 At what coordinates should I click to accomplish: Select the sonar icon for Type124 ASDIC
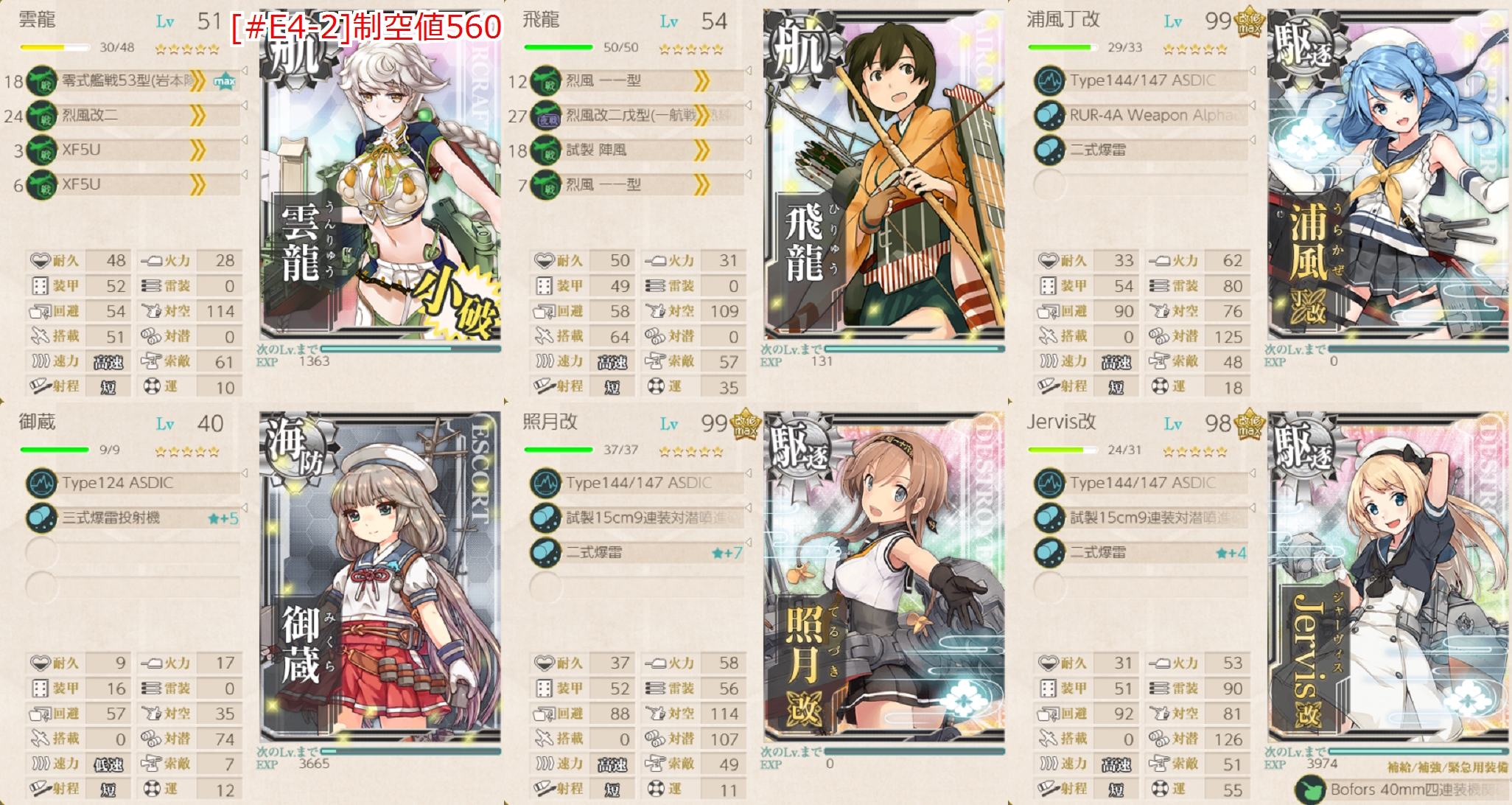[42, 484]
